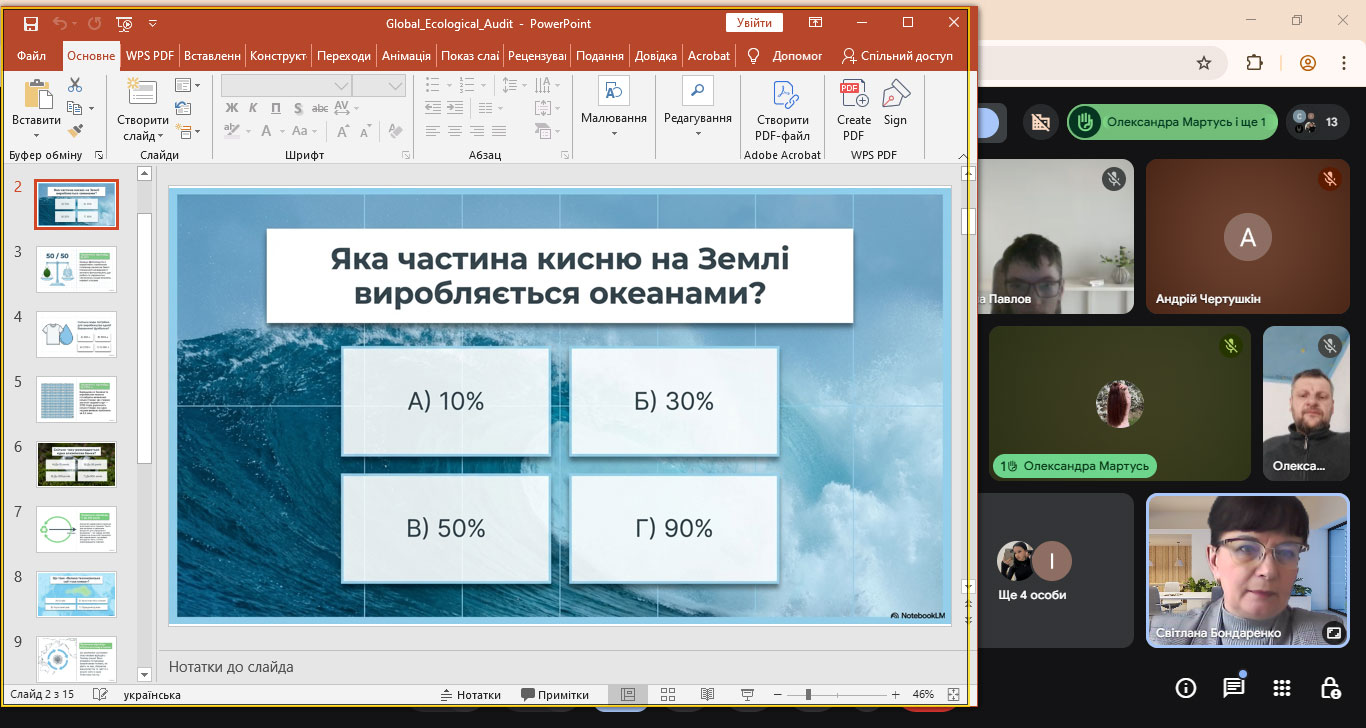This screenshot has width=1366, height=728.
Task: Start Slide Show view from status bar
Action: tap(746, 694)
